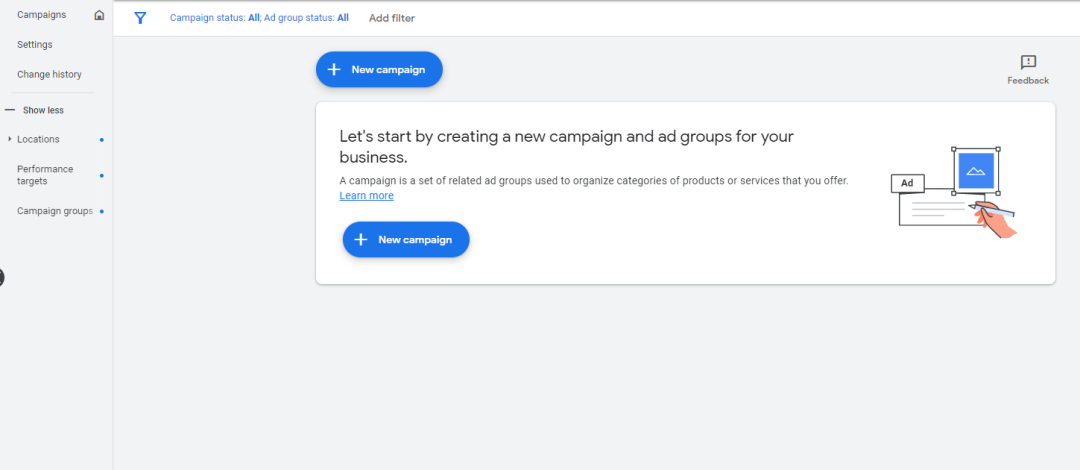Click the plus icon on the New campaign button above the card
The height and width of the screenshot is (470, 1080).
[334, 70]
